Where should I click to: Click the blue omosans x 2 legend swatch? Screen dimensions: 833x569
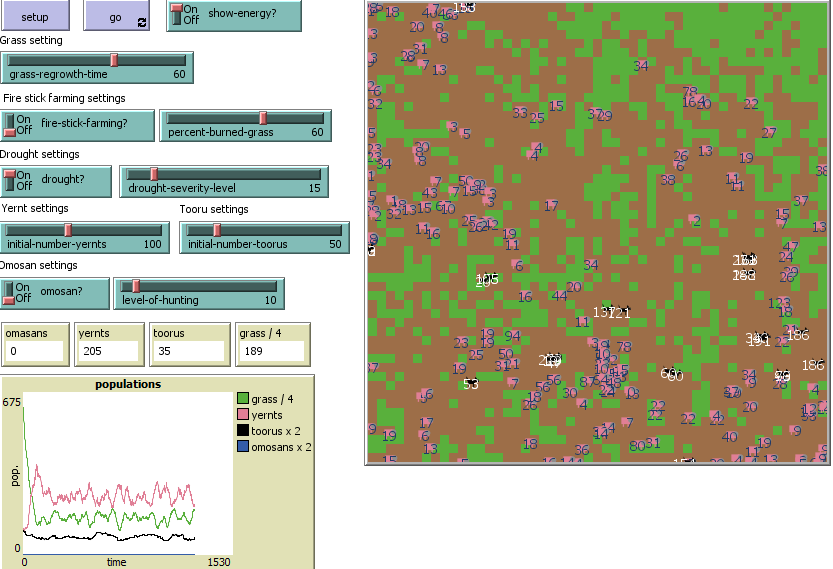click(x=243, y=447)
